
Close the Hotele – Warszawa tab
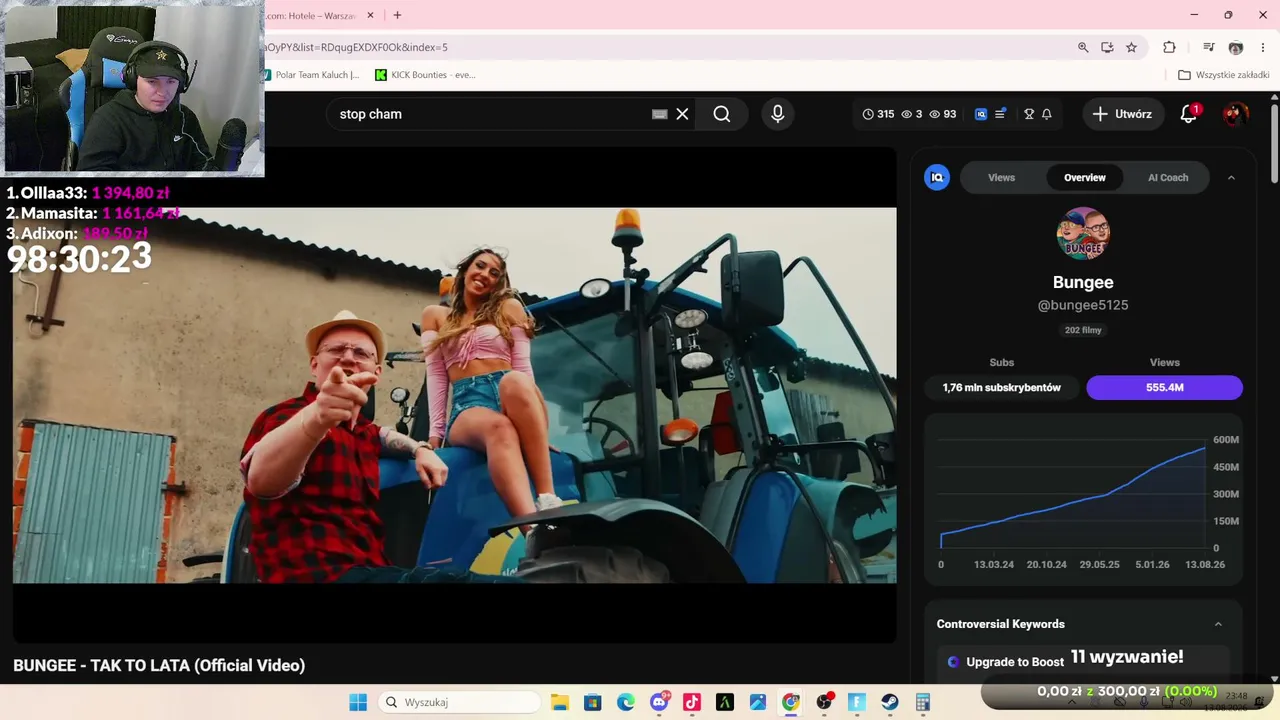tap(371, 15)
